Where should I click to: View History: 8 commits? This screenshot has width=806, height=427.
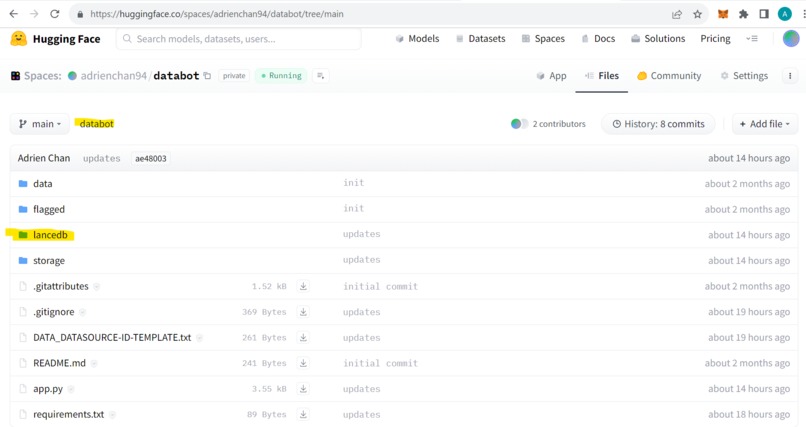[x=658, y=124]
